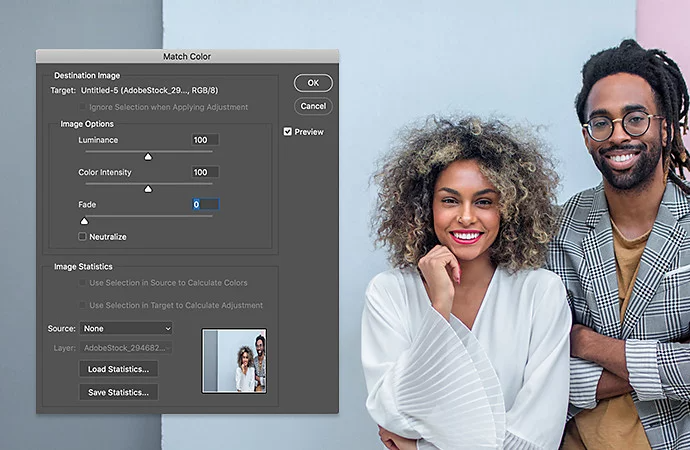The height and width of the screenshot is (450, 690).
Task: Click the Fade slider handle
Action: [84, 220]
